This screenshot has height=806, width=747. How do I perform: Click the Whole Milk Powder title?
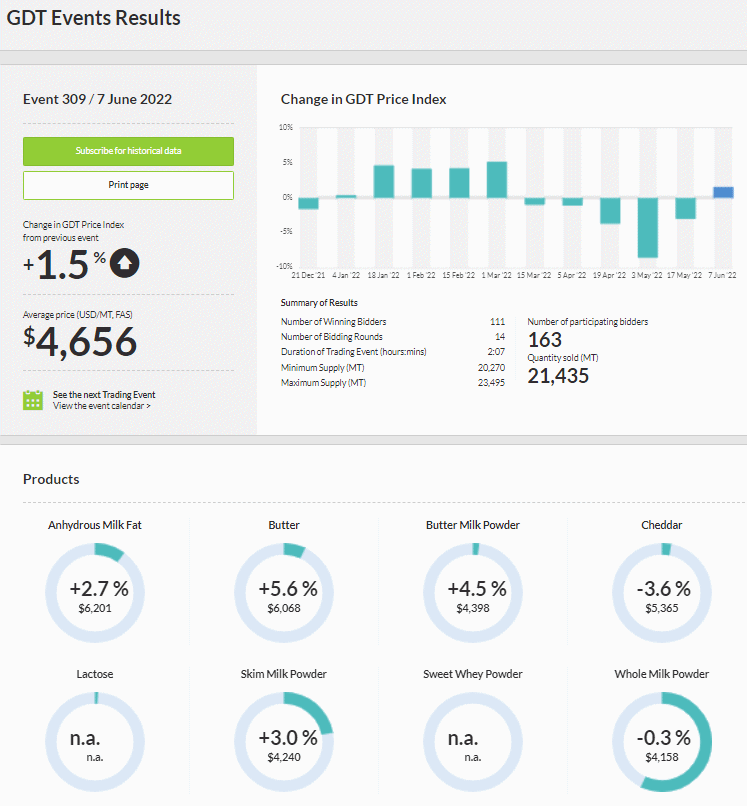(x=662, y=674)
